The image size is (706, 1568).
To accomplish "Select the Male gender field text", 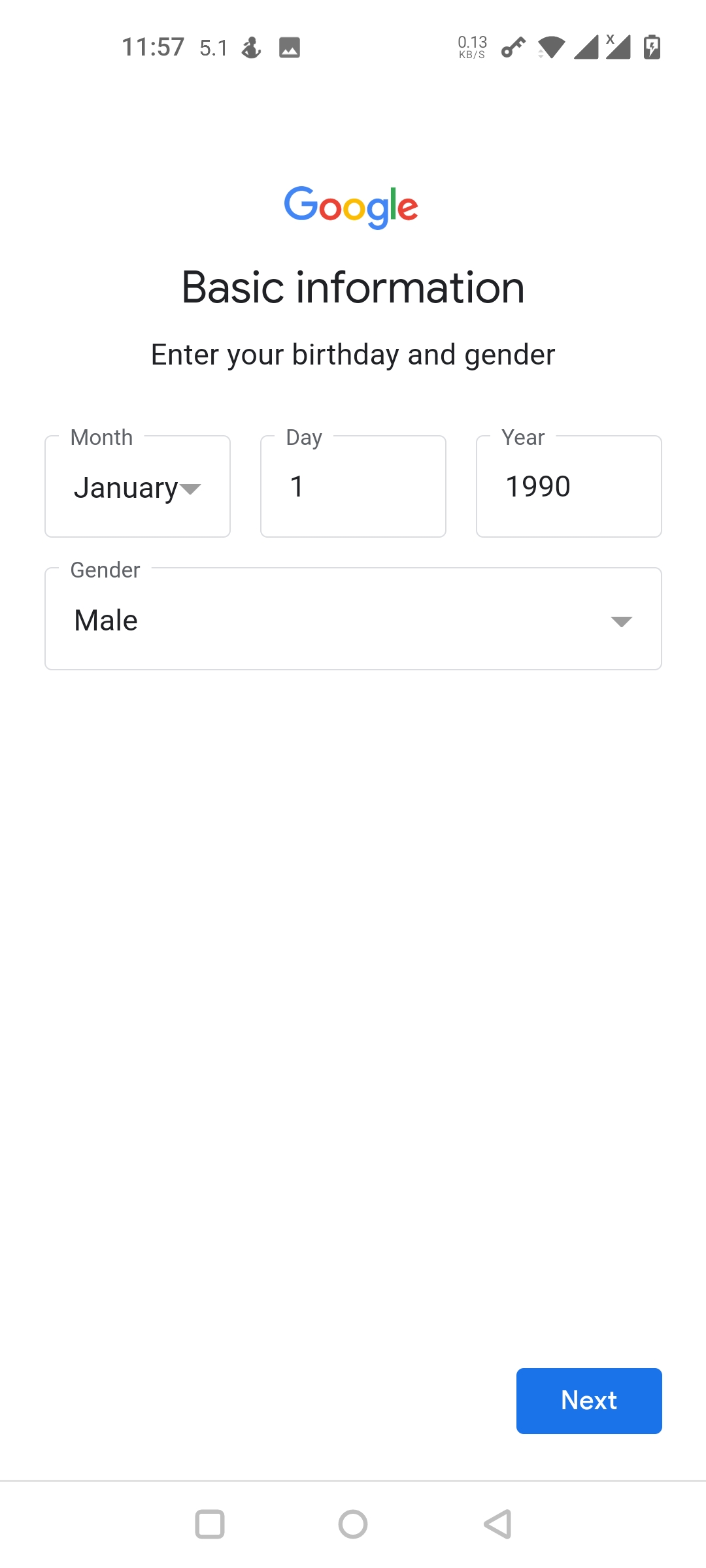I will 106,621.
